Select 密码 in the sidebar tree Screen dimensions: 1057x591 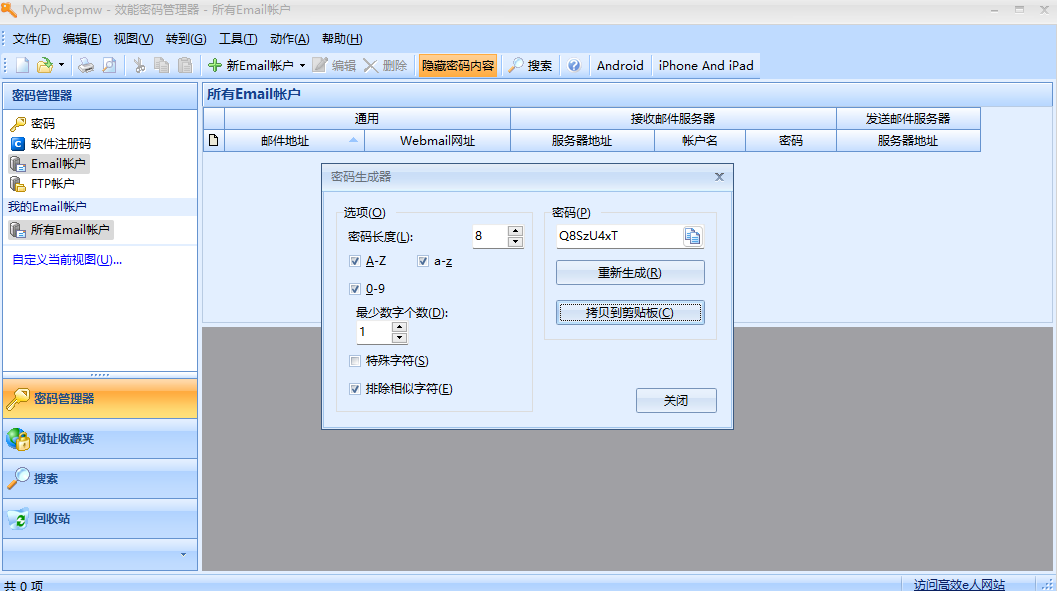click(x=33, y=123)
